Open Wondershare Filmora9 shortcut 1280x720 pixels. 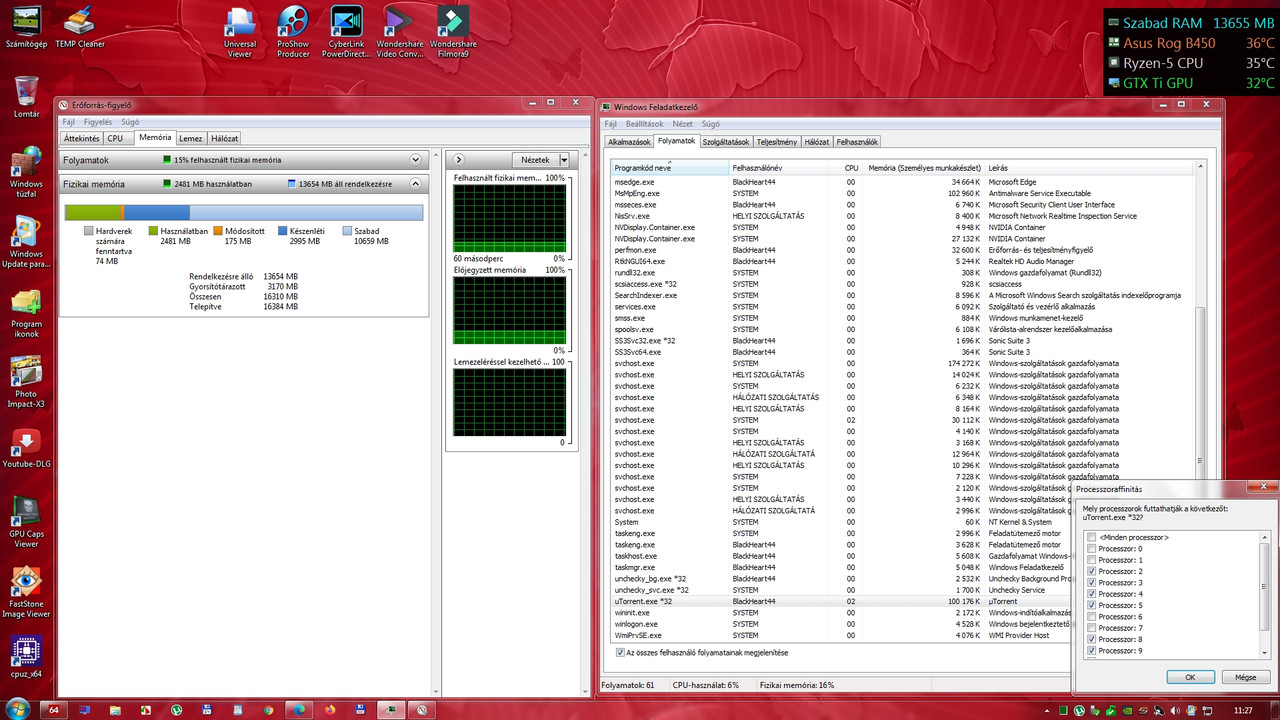453,32
